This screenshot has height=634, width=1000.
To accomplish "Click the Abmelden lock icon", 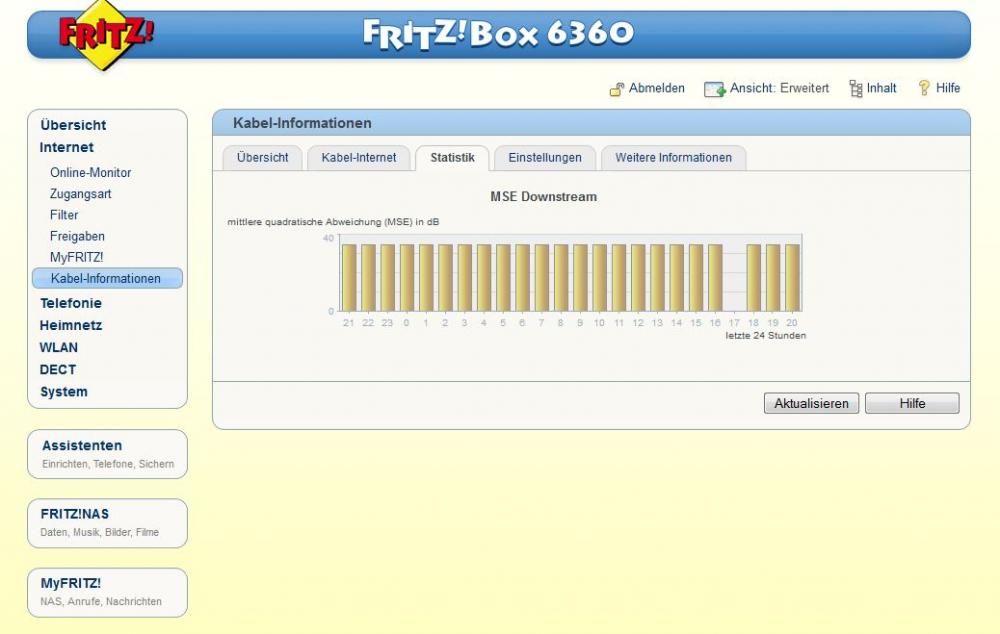I will click(x=617, y=89).
